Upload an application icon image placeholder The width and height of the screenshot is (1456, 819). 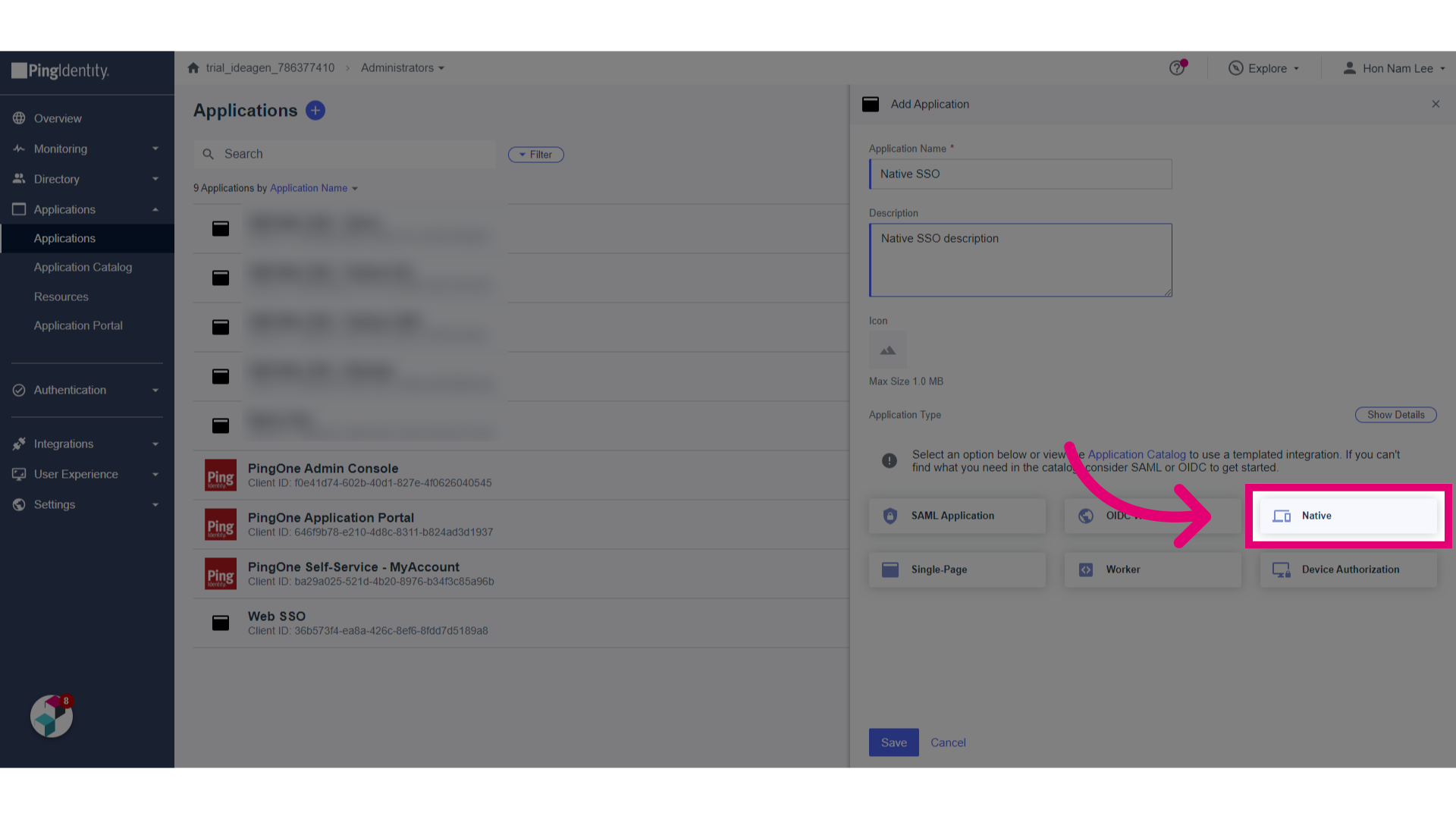coord(888,350)
